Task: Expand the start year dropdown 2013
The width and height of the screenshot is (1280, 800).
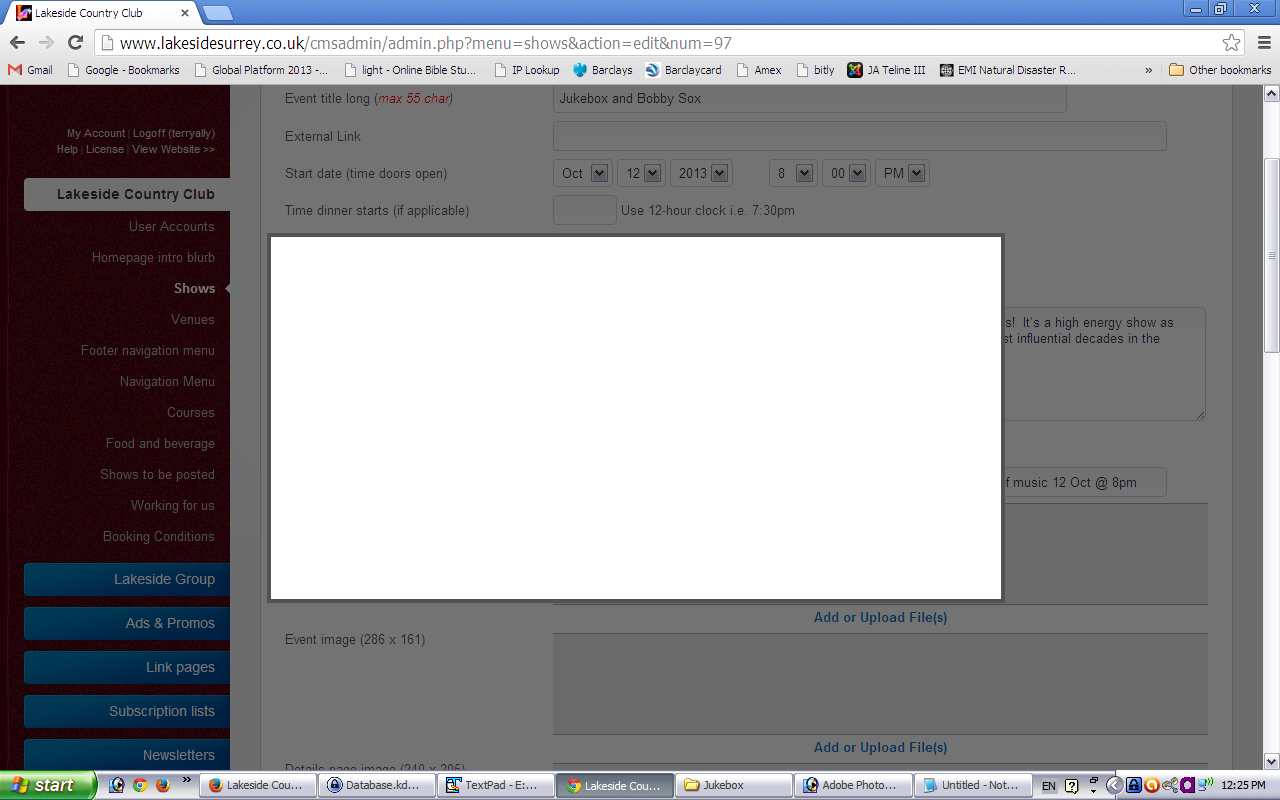Action: pyautogui.click(x=701, y=173)
